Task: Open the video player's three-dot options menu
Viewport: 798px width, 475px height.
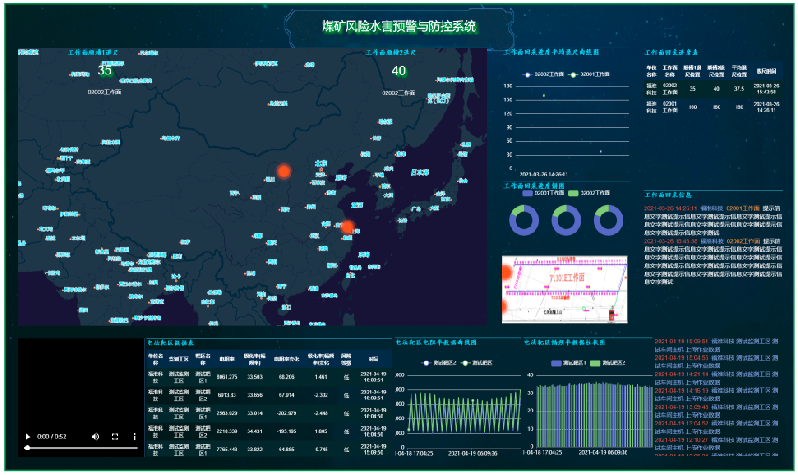Action: (133, 436)
